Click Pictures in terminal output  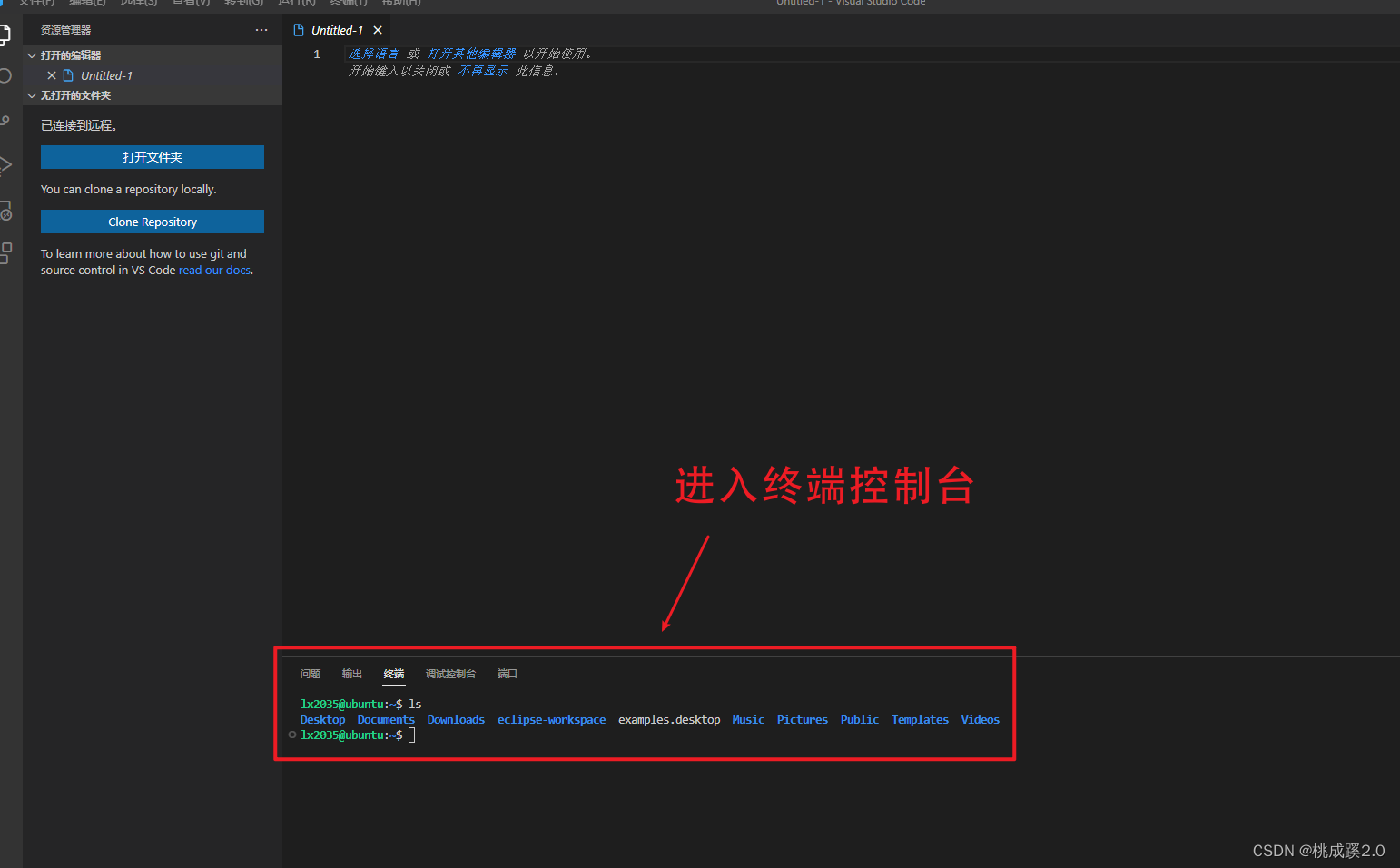coord(803,720)
